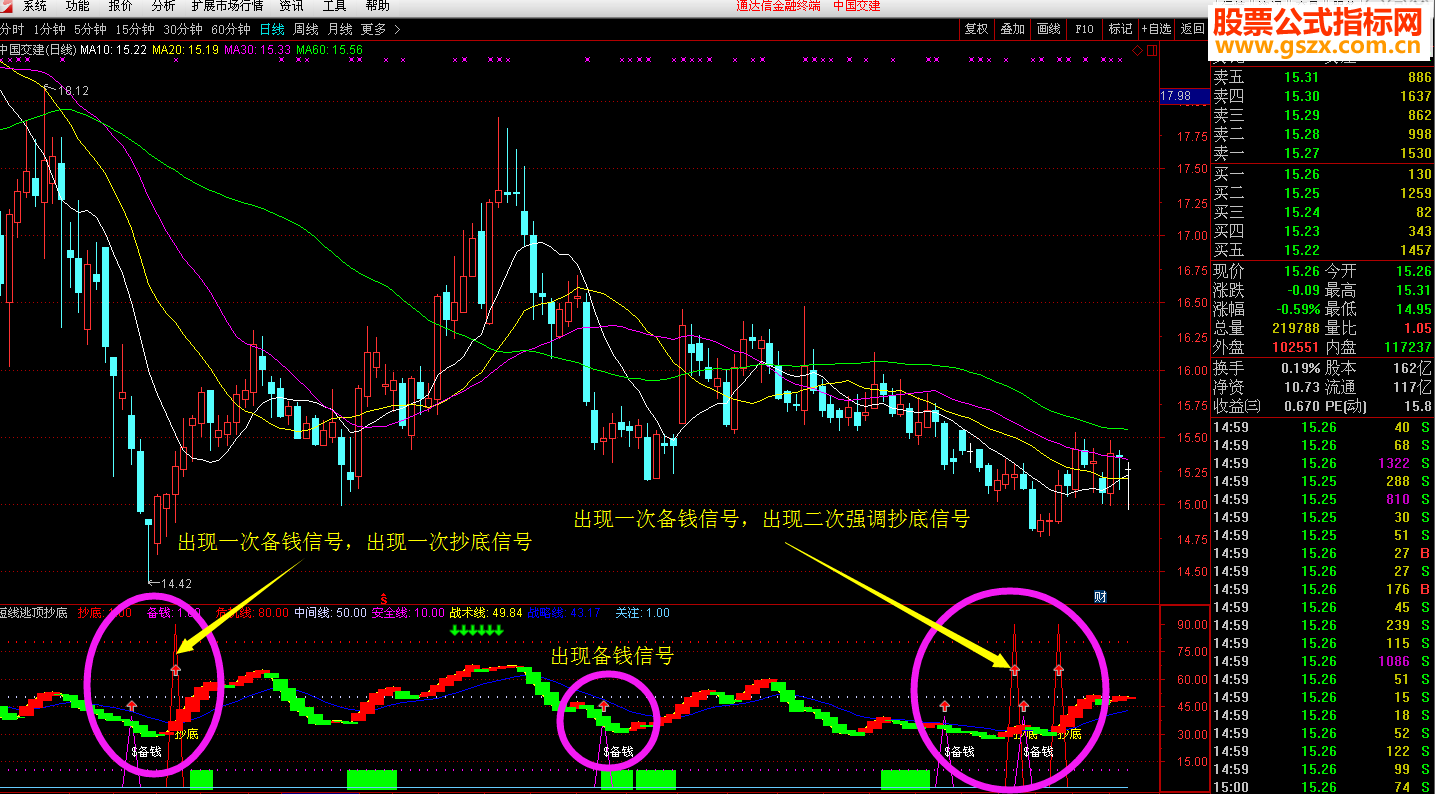Select the 买三 15.24 order row

pos(1322,213)
